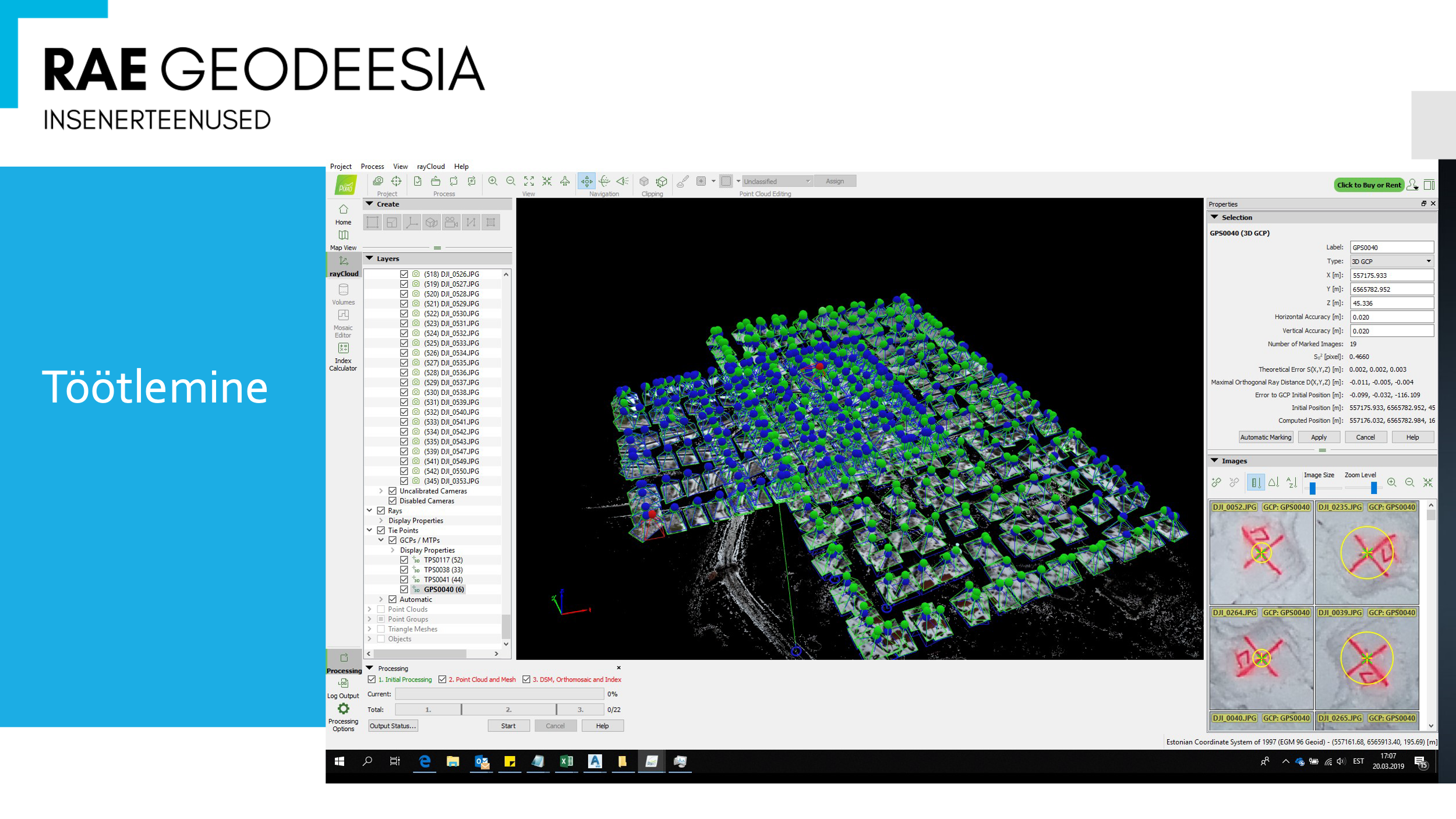Viewport: 1456px width, 819px height.
Task: Expand the Uncalibrated Cameras tree node
Action: tap(381, 491)
